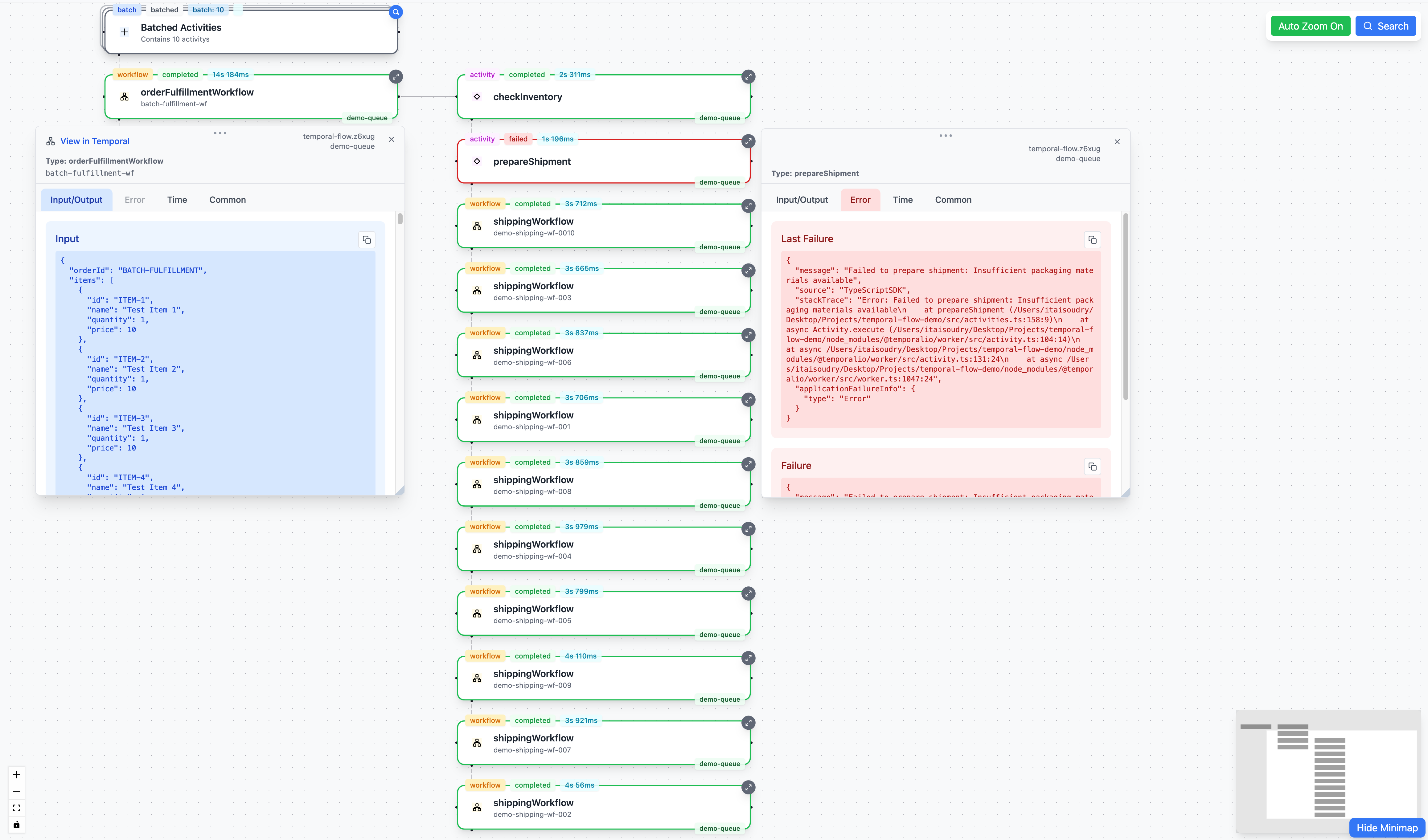Screen dimensions: 1428x840
Task: Expand the batched activities plus icon
Action: [x=124, y=32]
